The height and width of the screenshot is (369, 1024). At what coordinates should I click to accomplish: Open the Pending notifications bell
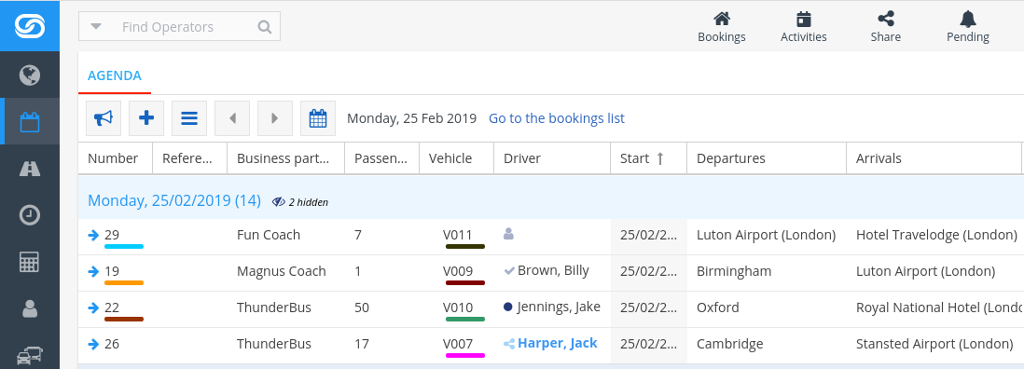(968, 27)
